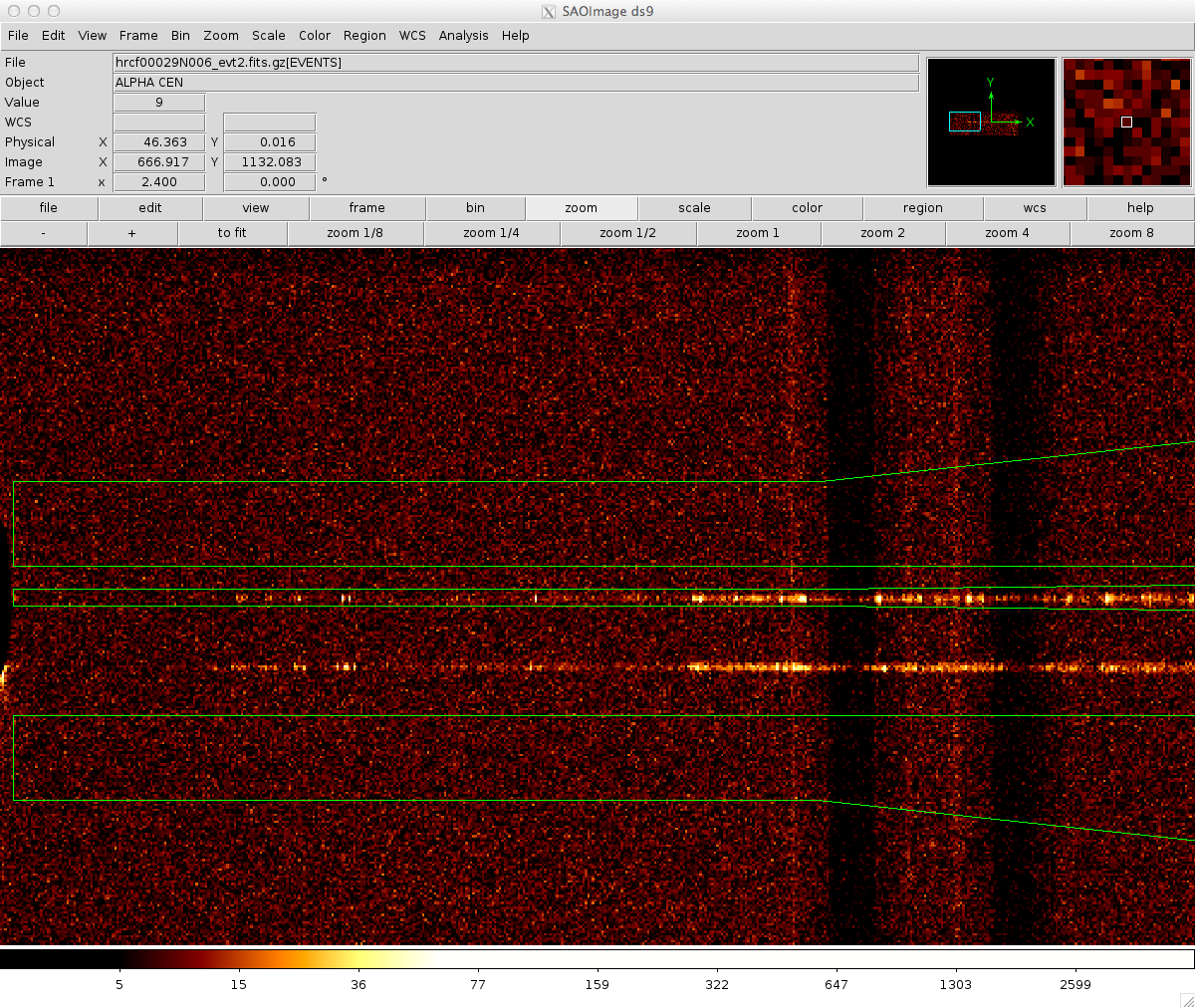Click the File name field
Viewport: 1195px width, 1008px height.
(516, 63)
